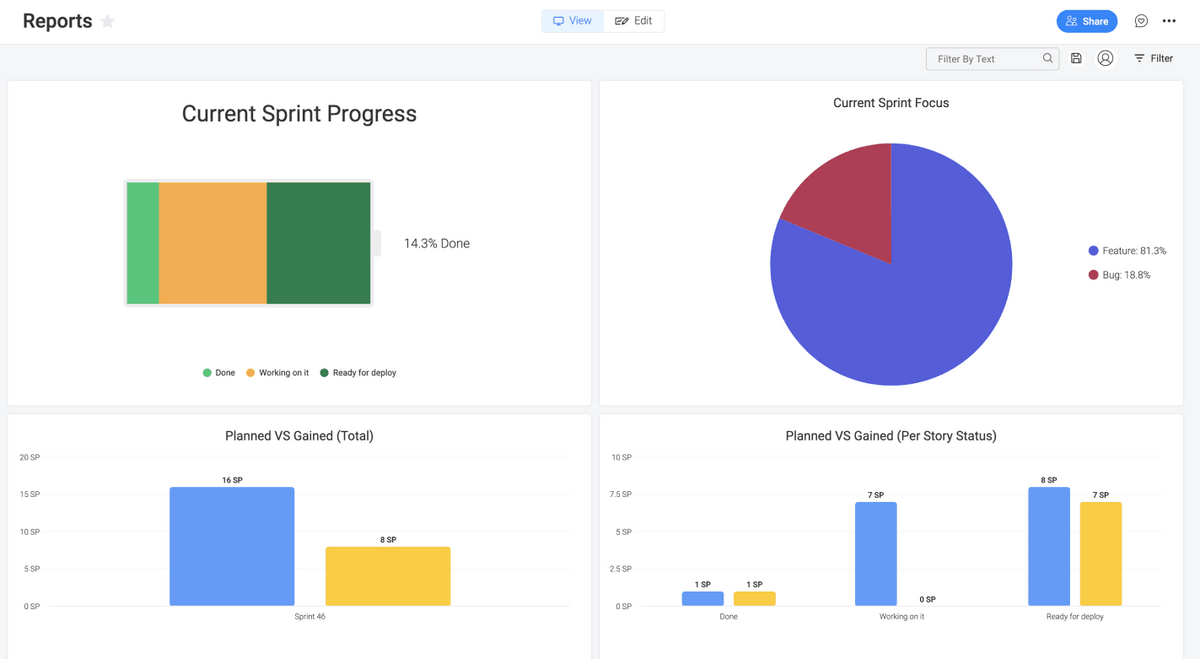Click the blue 16 SP bar
Viewport: 1200px width, 659px height.
coord(232,546)
